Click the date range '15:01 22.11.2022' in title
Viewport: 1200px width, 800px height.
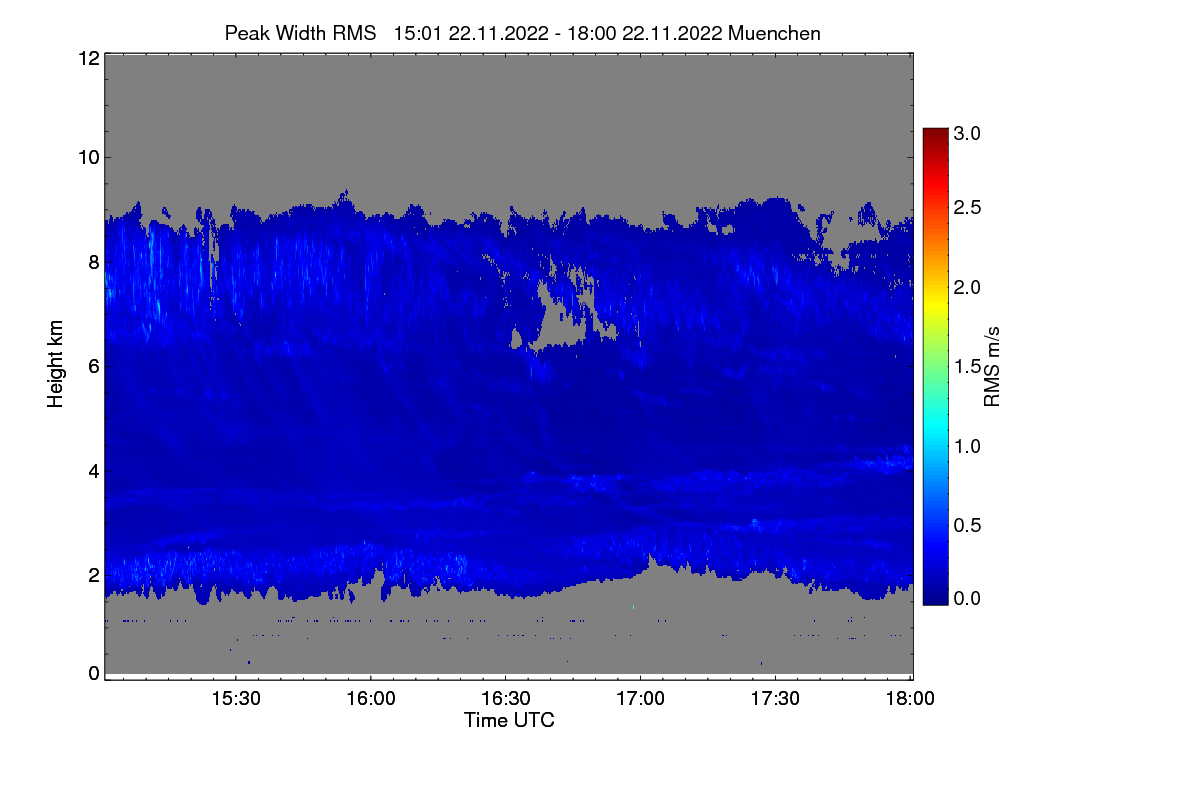pyautogui.click(x=471, y=33)
